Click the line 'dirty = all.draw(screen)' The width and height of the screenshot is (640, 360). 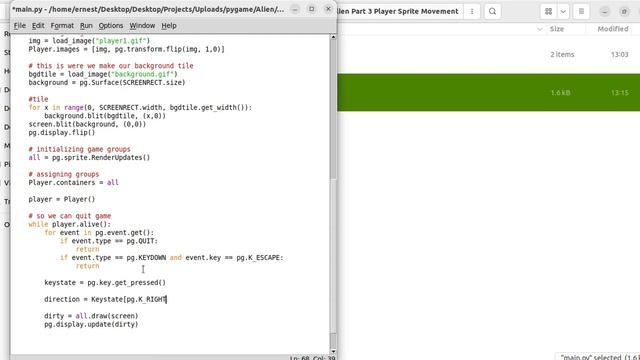[91, 316]
